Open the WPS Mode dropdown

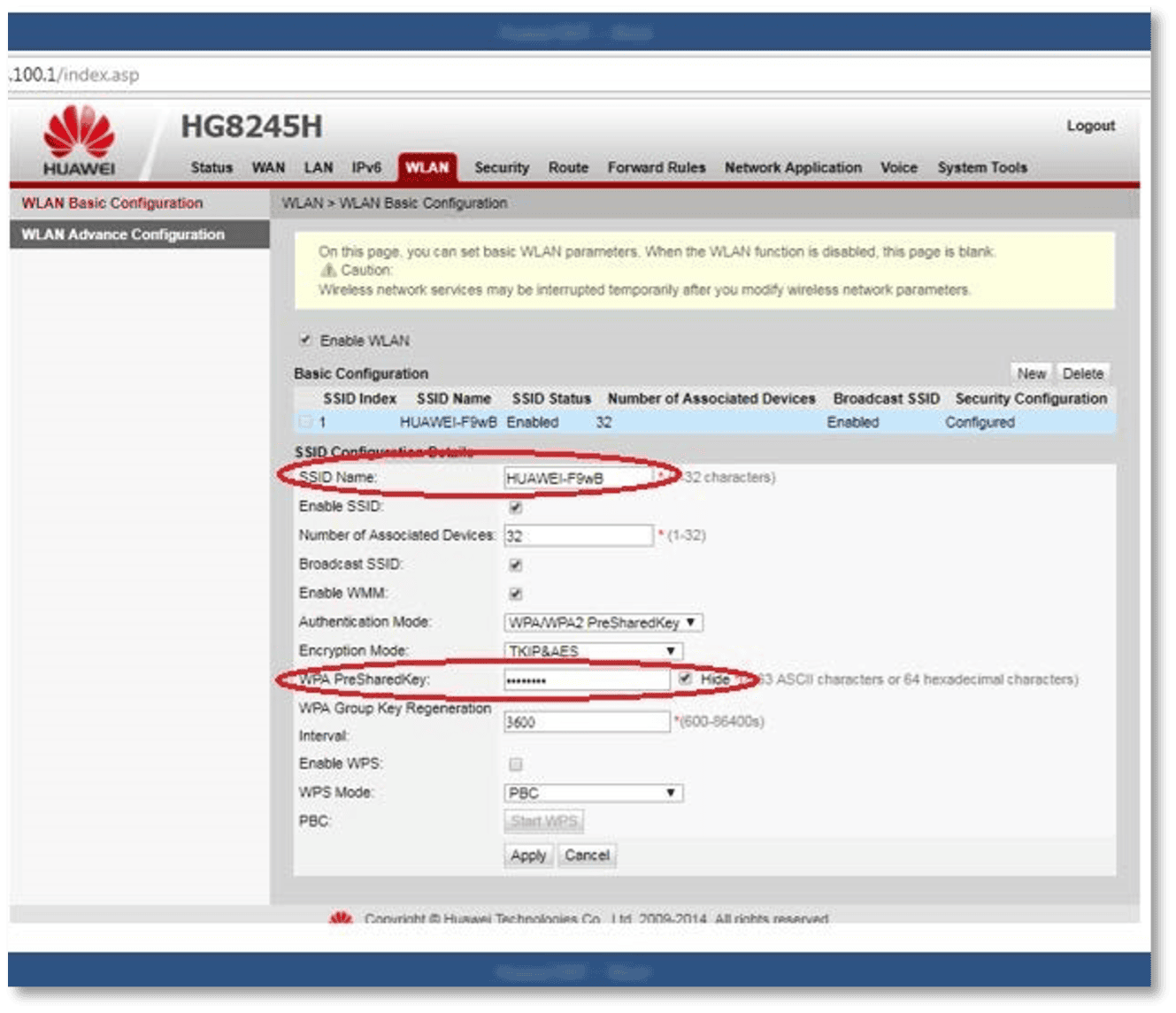point(593,793)
